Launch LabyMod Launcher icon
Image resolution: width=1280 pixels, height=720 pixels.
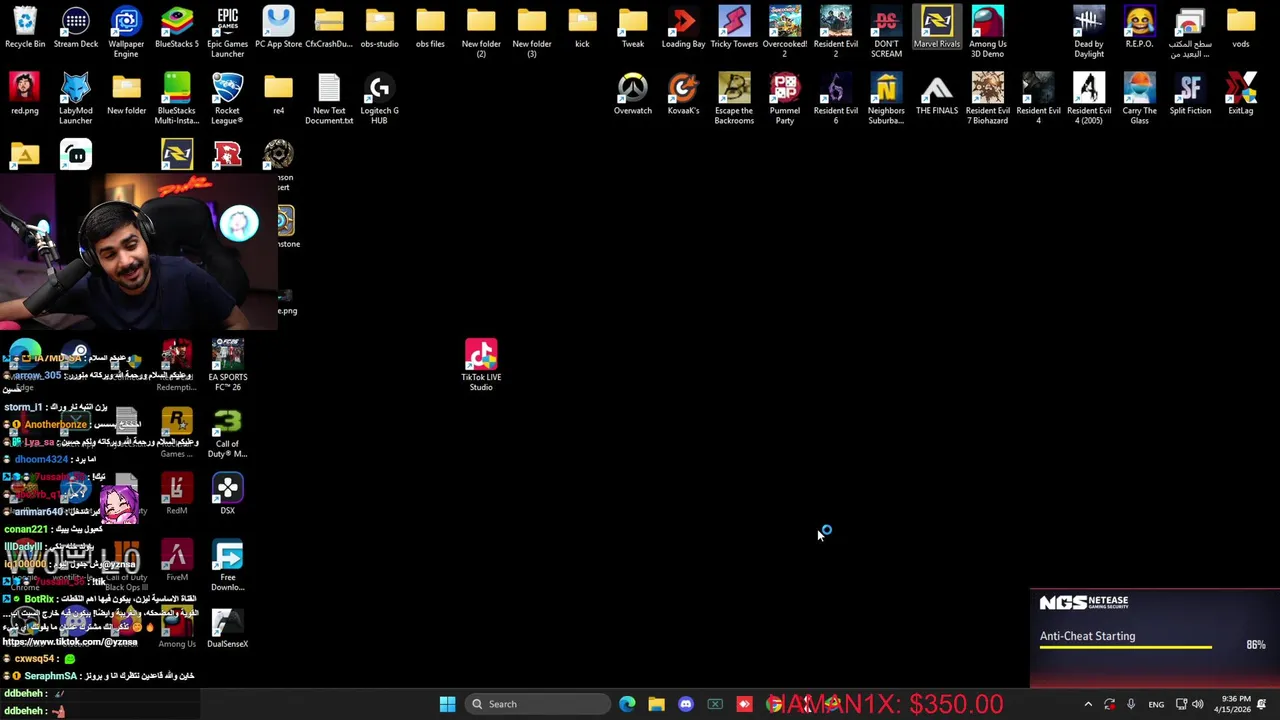76,99
